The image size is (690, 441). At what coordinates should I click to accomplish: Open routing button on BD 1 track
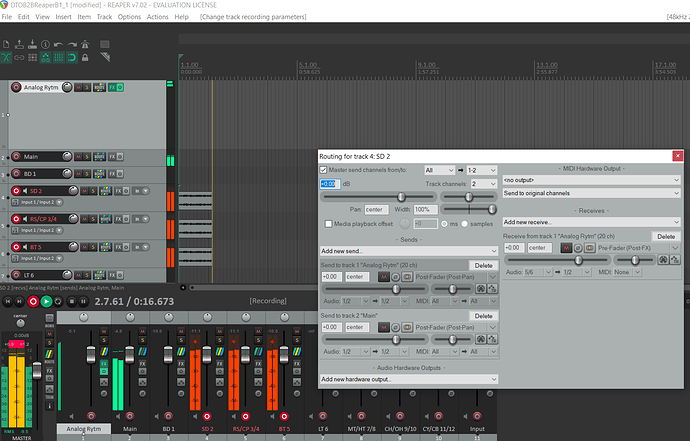tap(99, 174)
